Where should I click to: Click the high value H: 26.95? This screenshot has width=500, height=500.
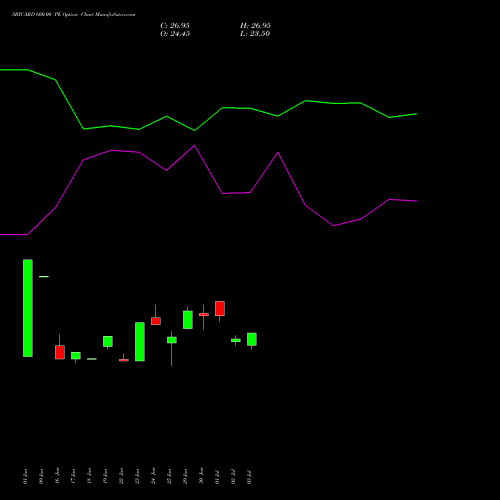coord(255,26)
